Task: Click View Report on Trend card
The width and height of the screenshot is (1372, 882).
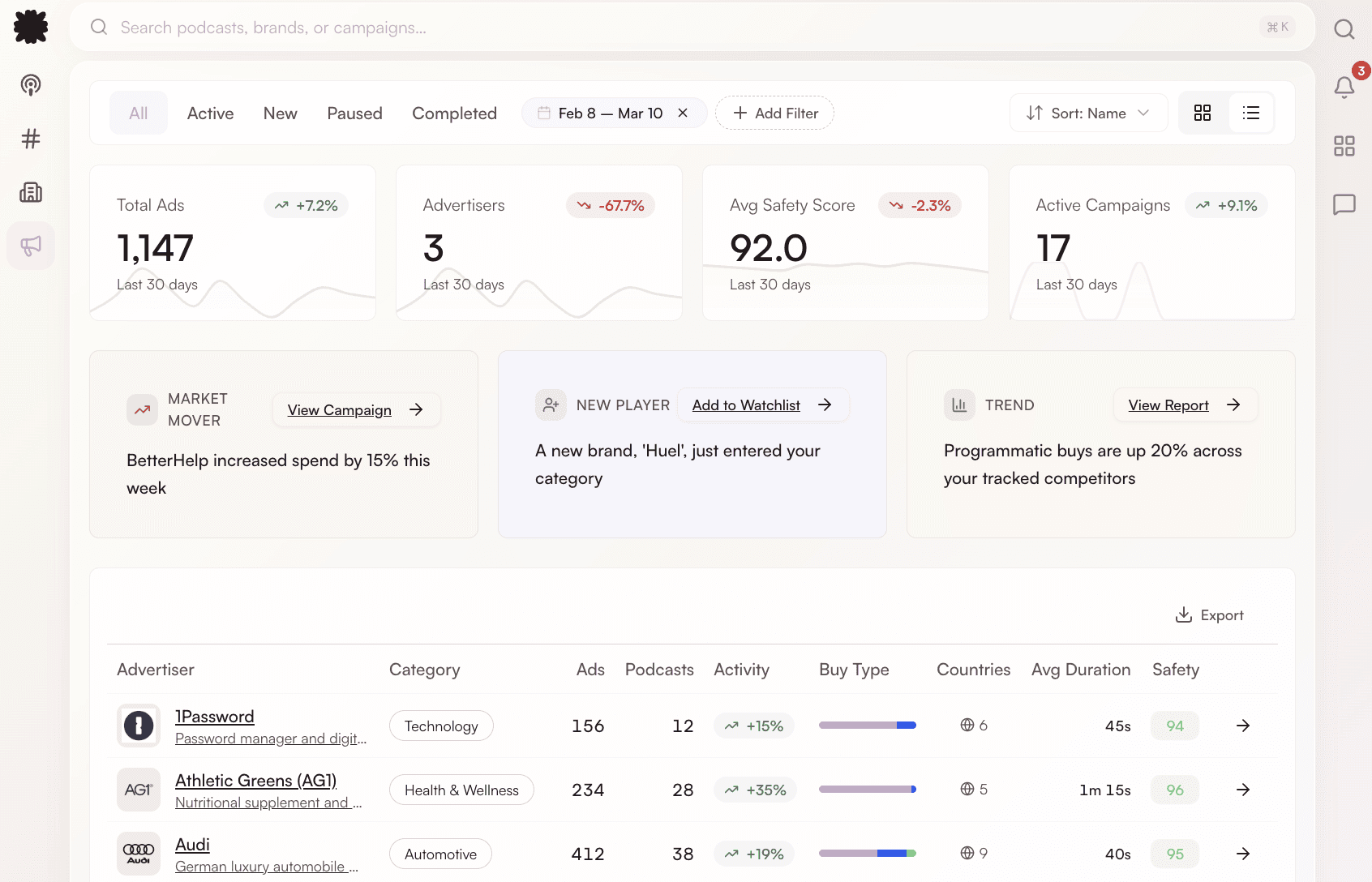Action: (1185, 405)
